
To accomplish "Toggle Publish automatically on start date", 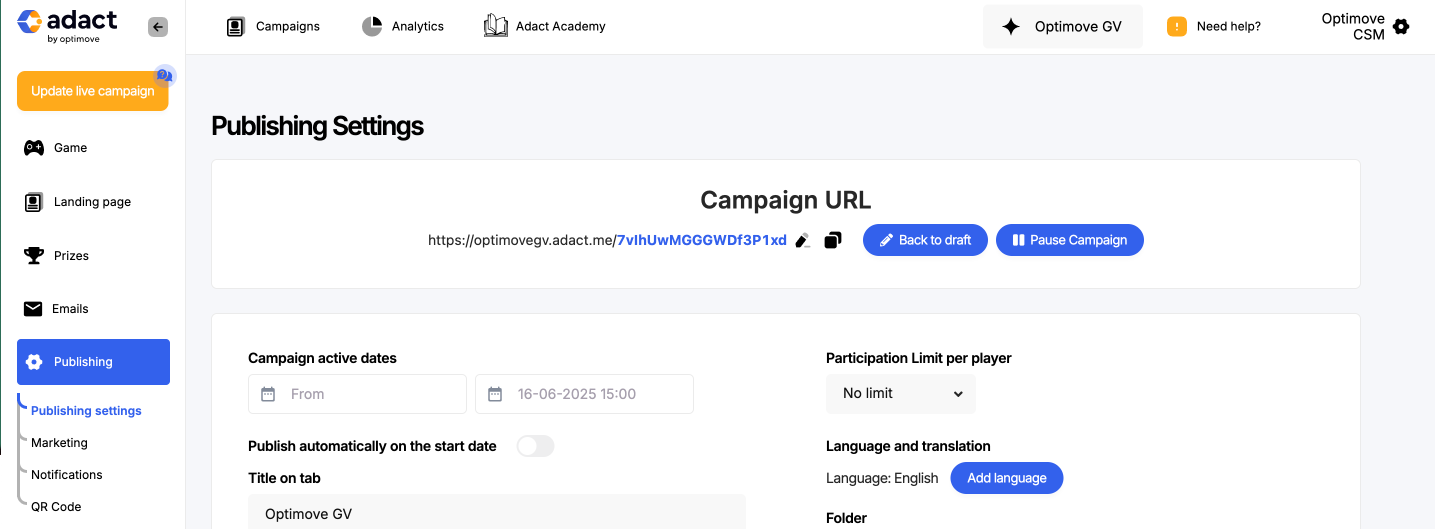I will click(535, 446).
